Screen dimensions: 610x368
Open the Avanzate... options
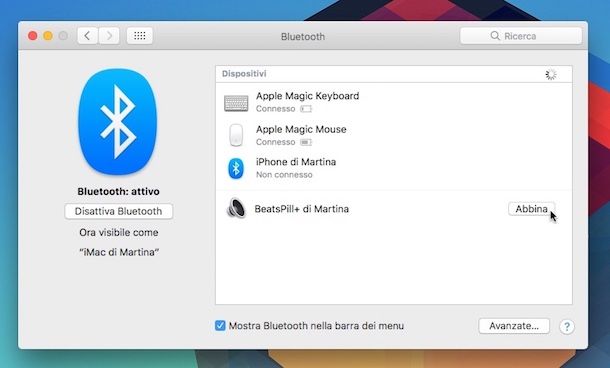[x=514, y=326]
